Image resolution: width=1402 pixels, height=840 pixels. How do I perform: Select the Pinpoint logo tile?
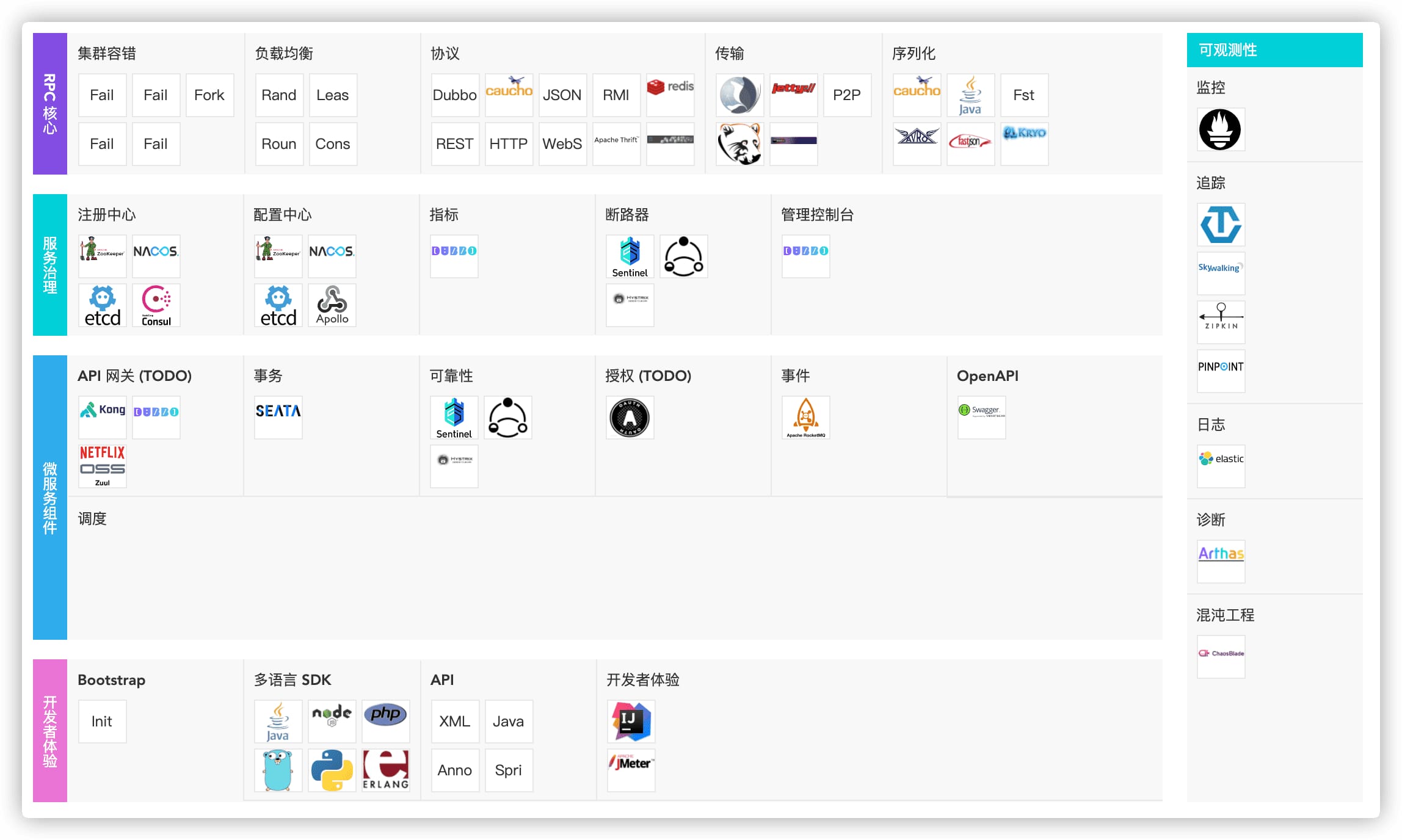(x=1221, y=371)
